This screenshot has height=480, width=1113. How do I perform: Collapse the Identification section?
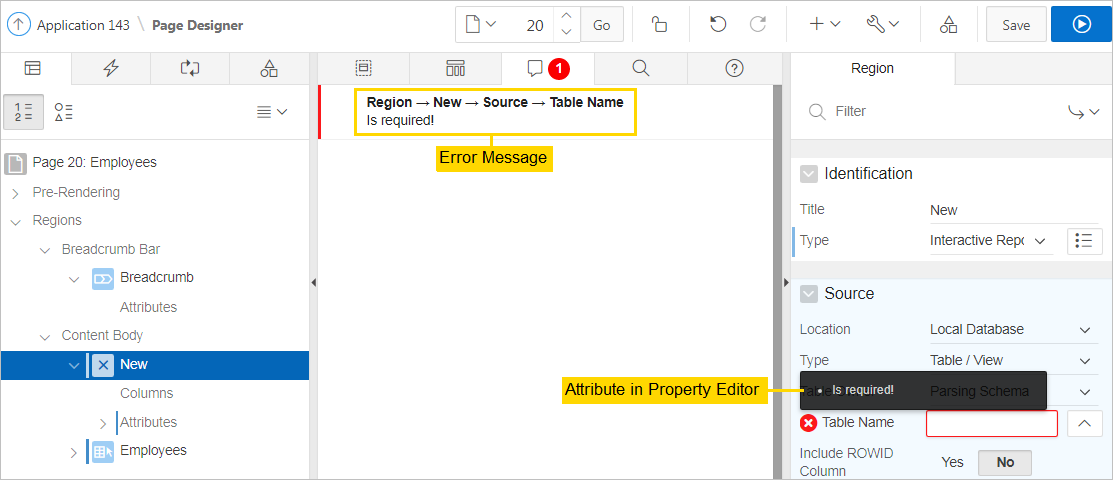coord(809,174)
